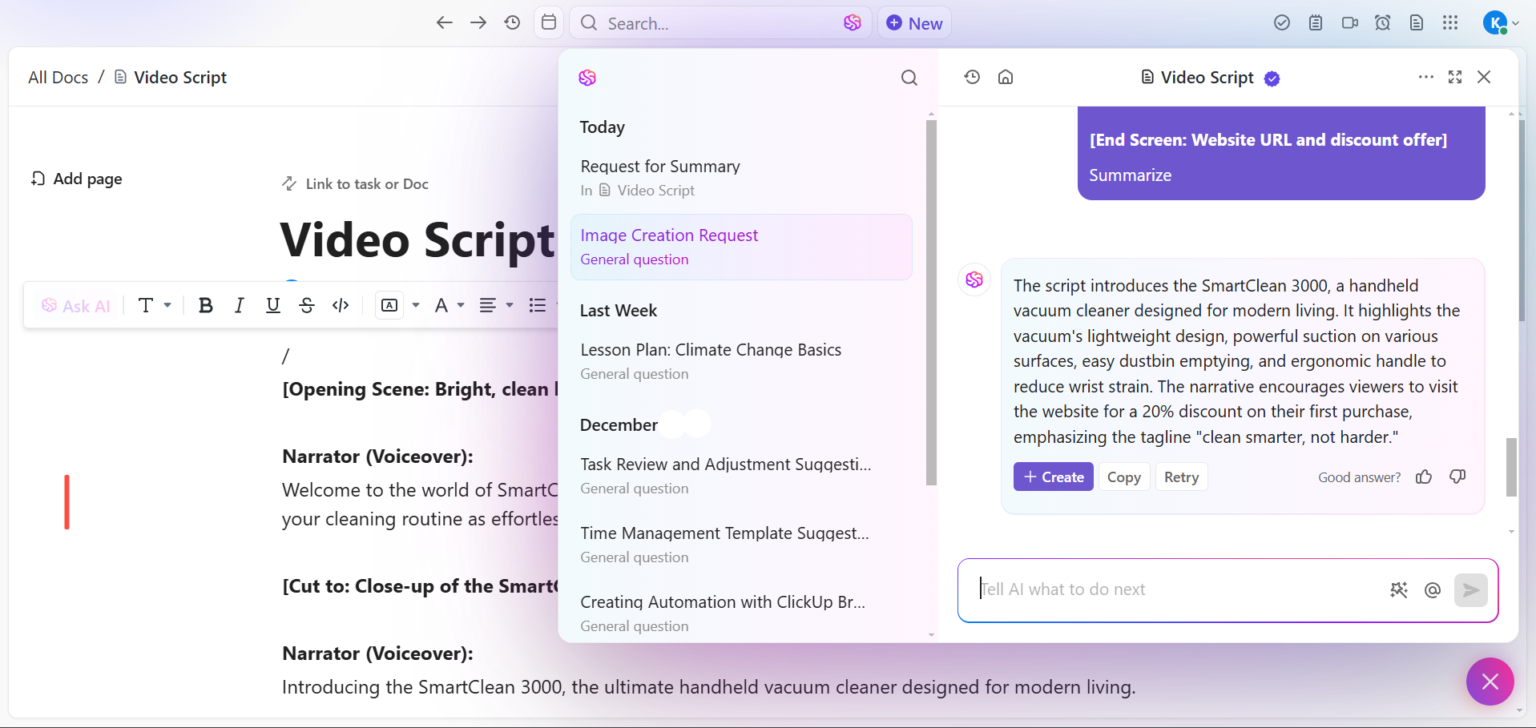Screen dimensions: 1536x728
Task: Click the @ mention icon in the AI input
Action: pos(1432,590)
